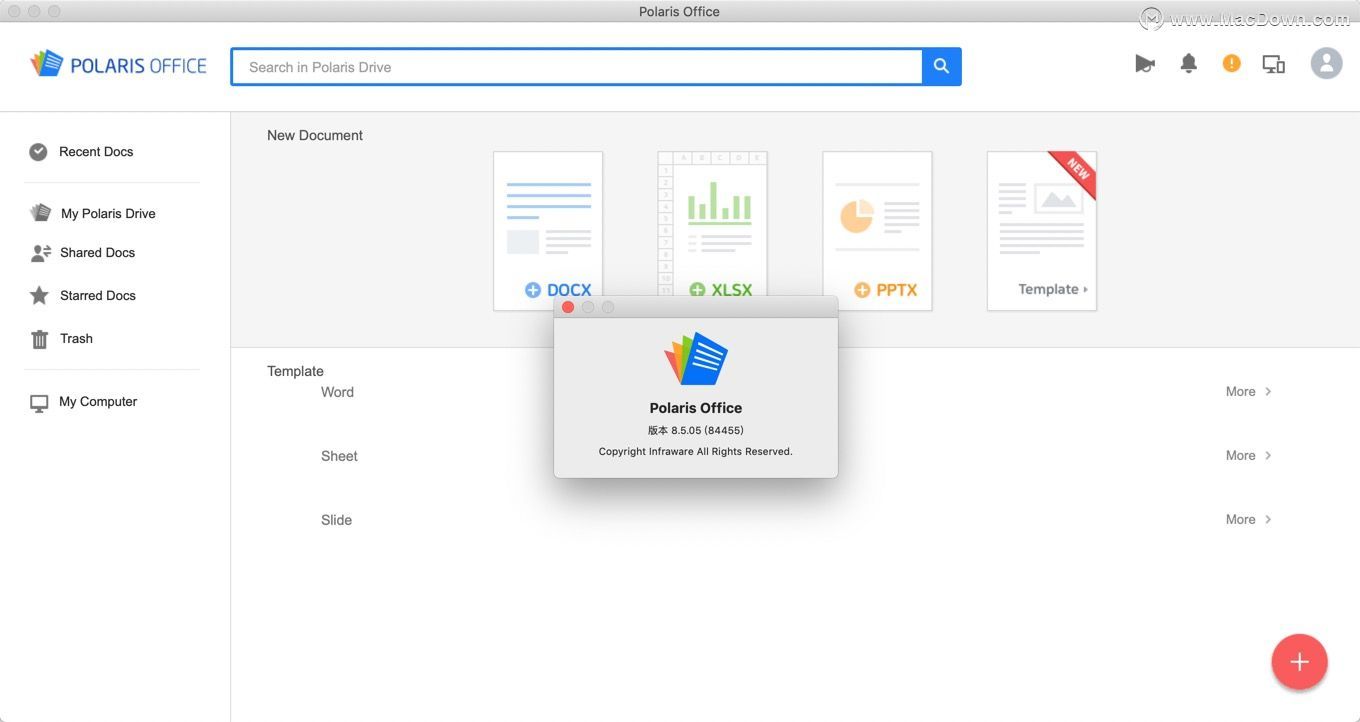
Task: Click the Starred Docs star icon
Action: tap(39, 296)
